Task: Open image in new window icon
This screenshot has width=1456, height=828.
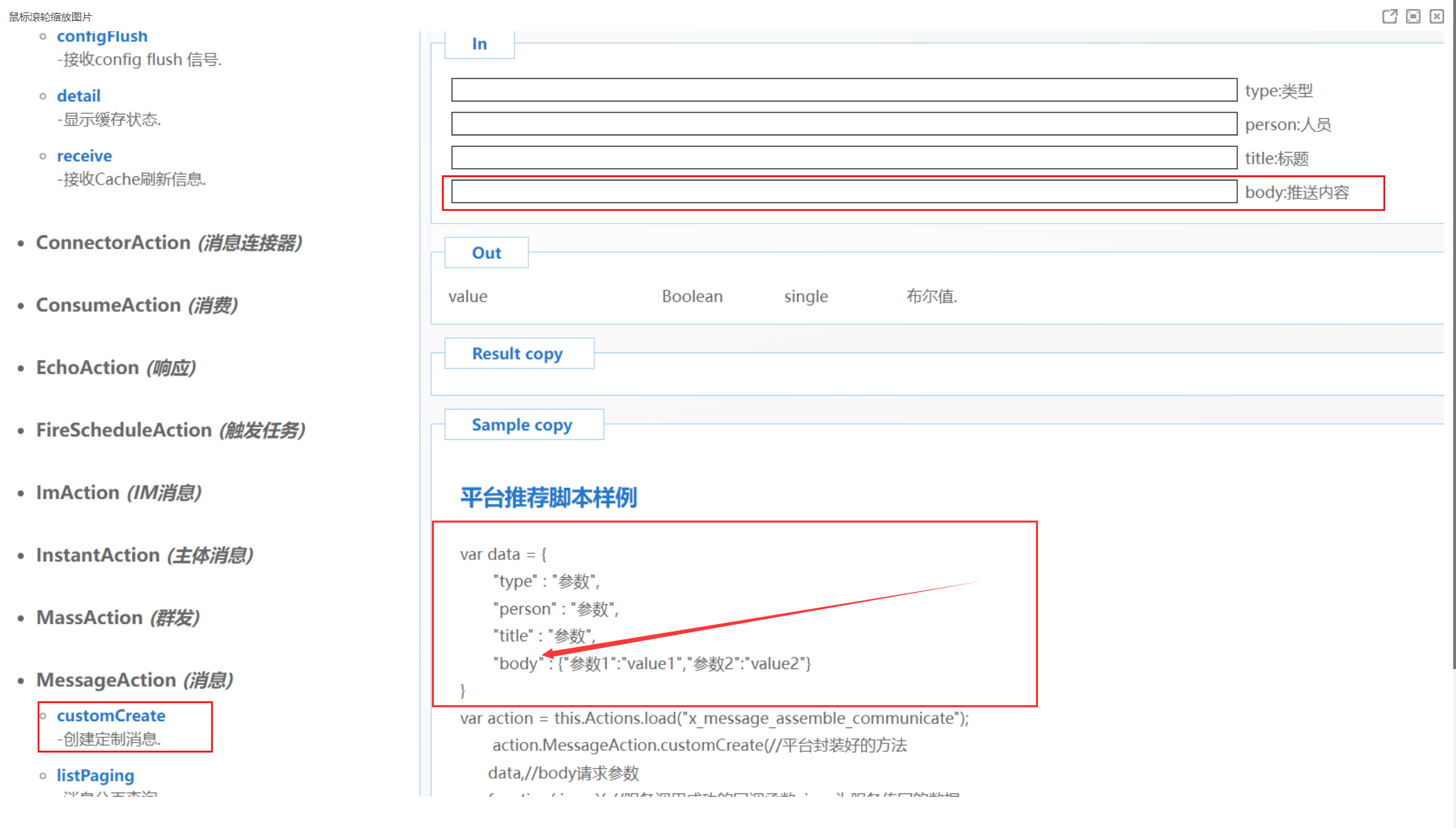Action: 1389,16
